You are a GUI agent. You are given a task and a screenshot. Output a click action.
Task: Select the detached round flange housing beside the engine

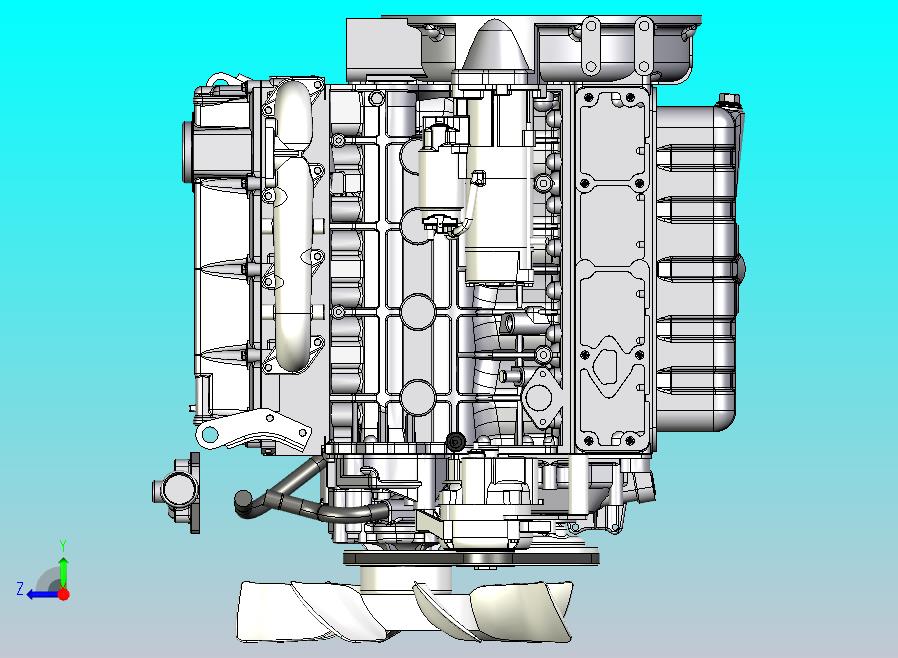[177, 492]
